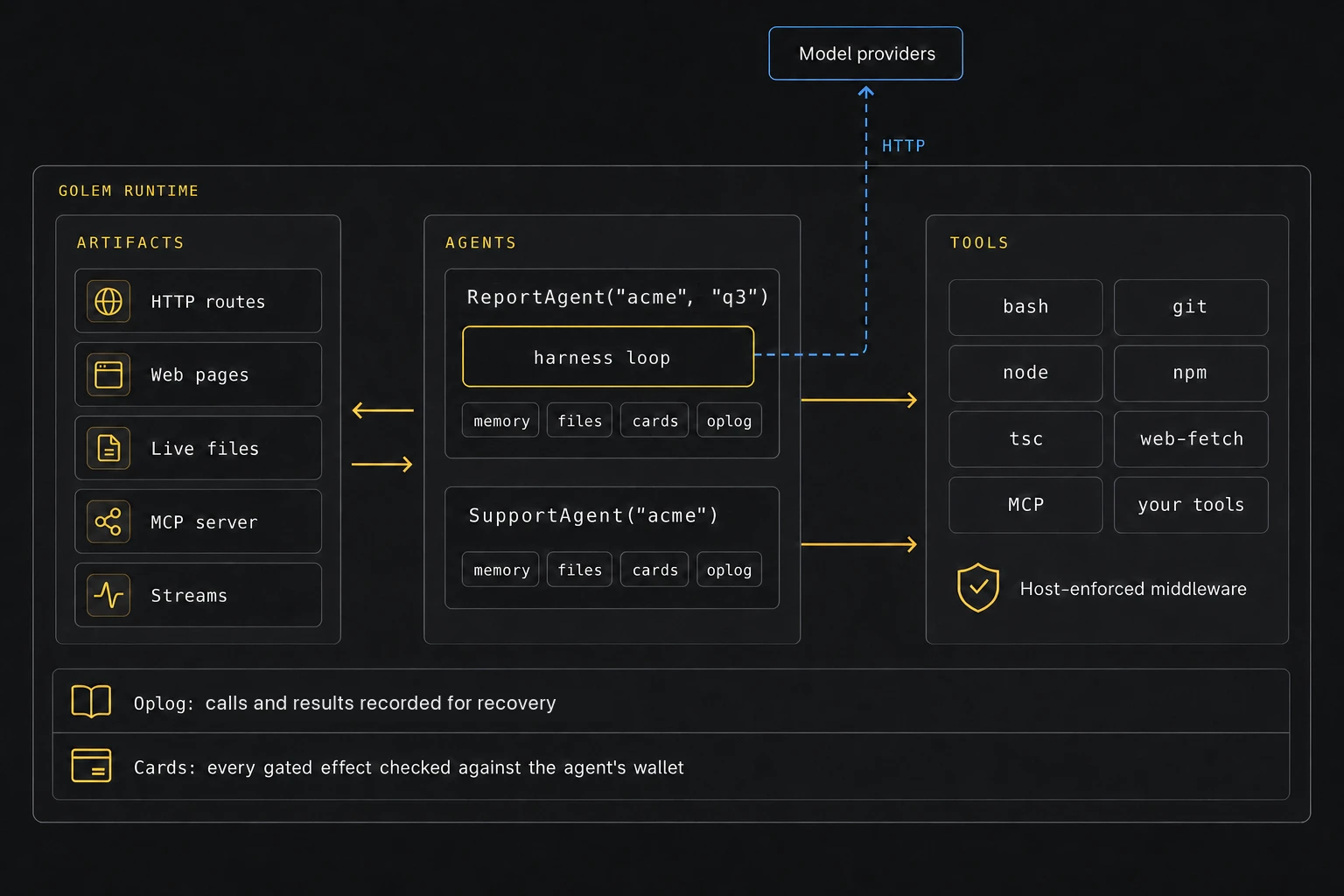Click the SupportAgent("acme") title
Screen dimensions: 1344x896
click(x=593, y=516)
